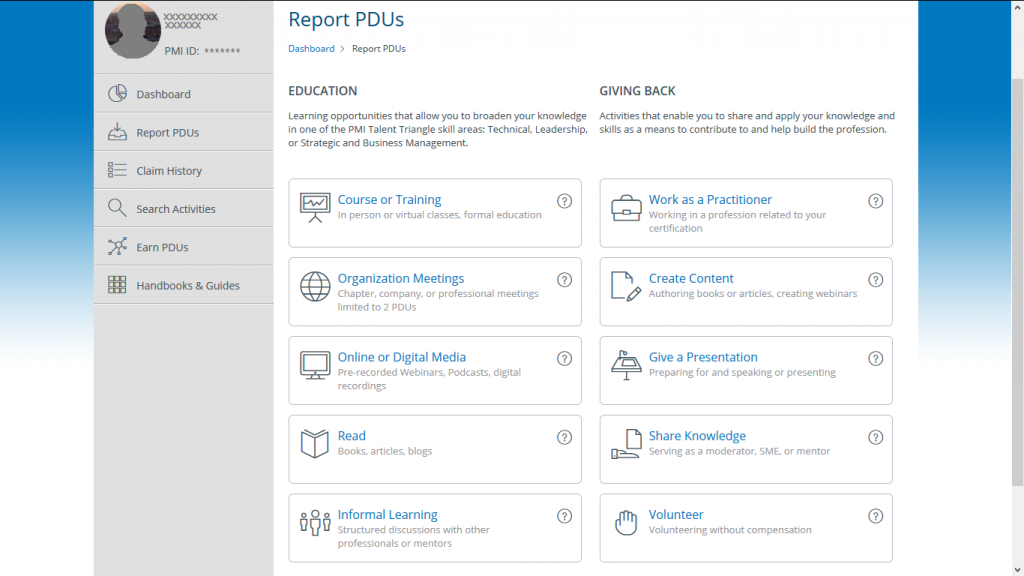The width and height of the screenshot is (1024, 576).
Task: Click the Search Activities magnifier icon
Action: (x=118, y=208)
